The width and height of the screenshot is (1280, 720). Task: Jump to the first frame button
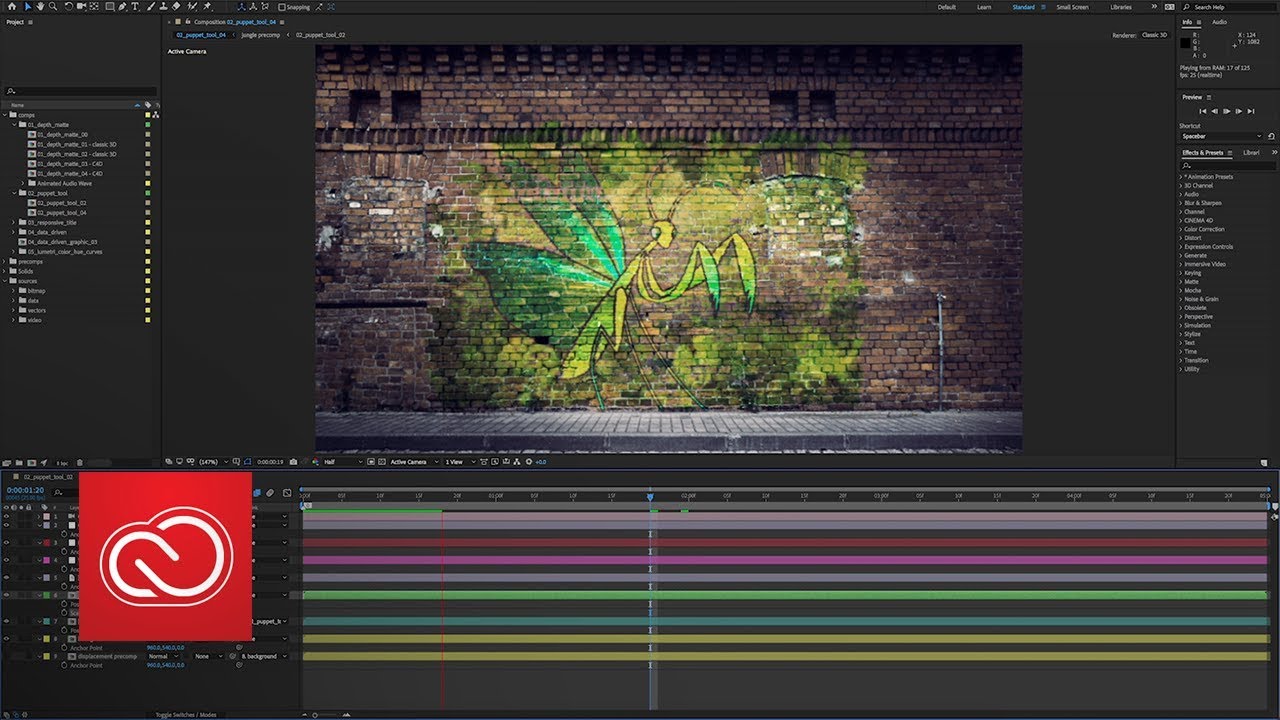pos(1203,111)
